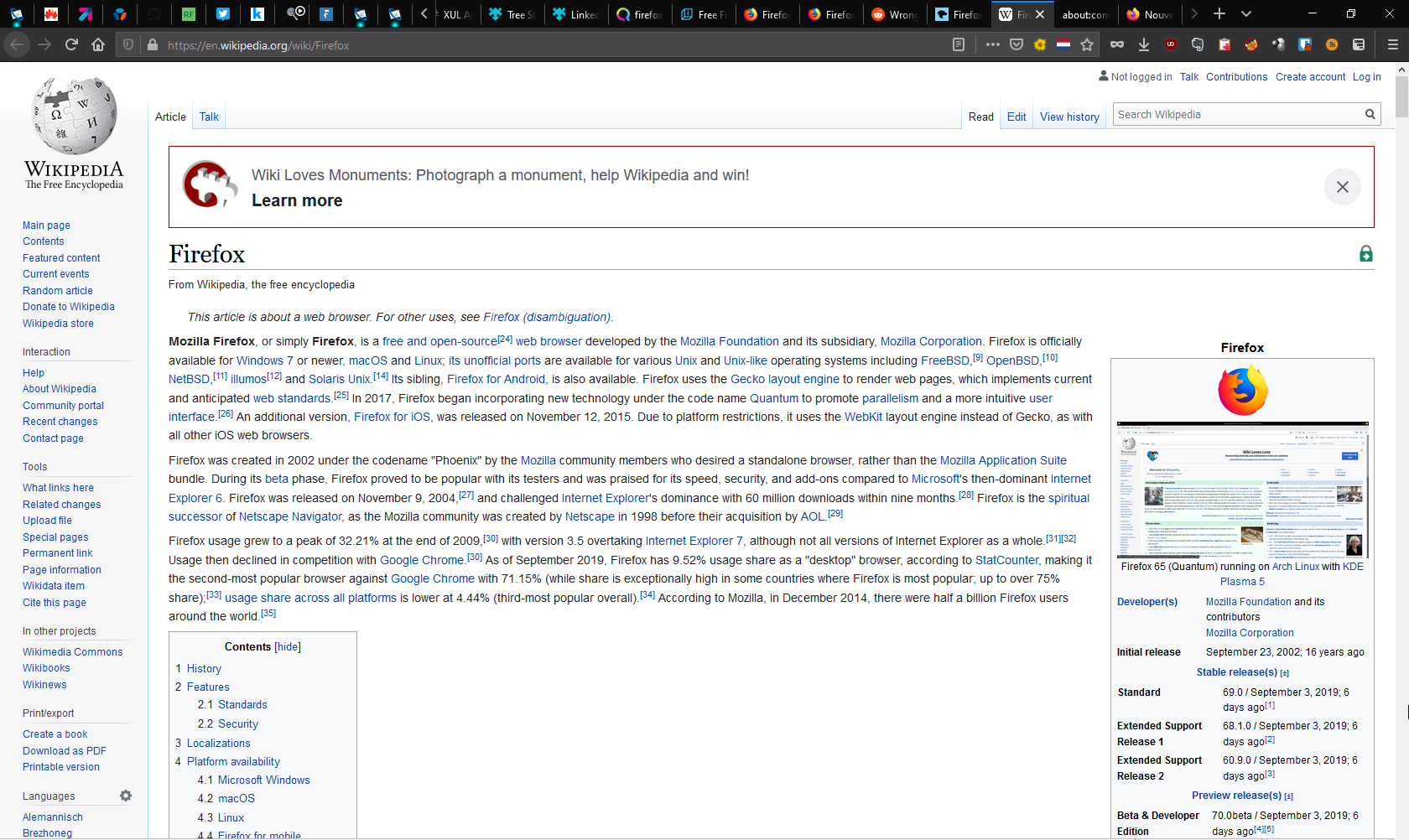Open the Wiki Loves Monuments logo

point(210,184)
